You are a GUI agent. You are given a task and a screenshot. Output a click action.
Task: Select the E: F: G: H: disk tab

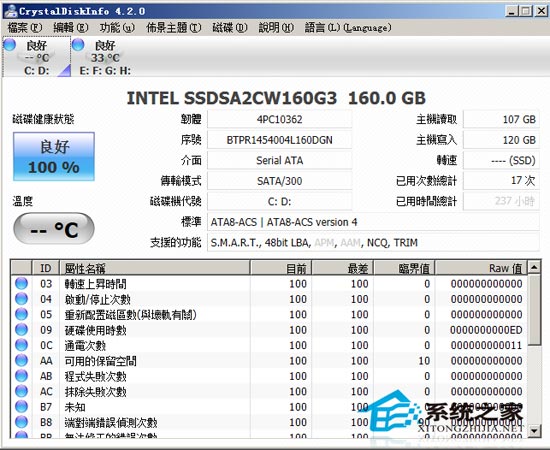tap(105, 57)
